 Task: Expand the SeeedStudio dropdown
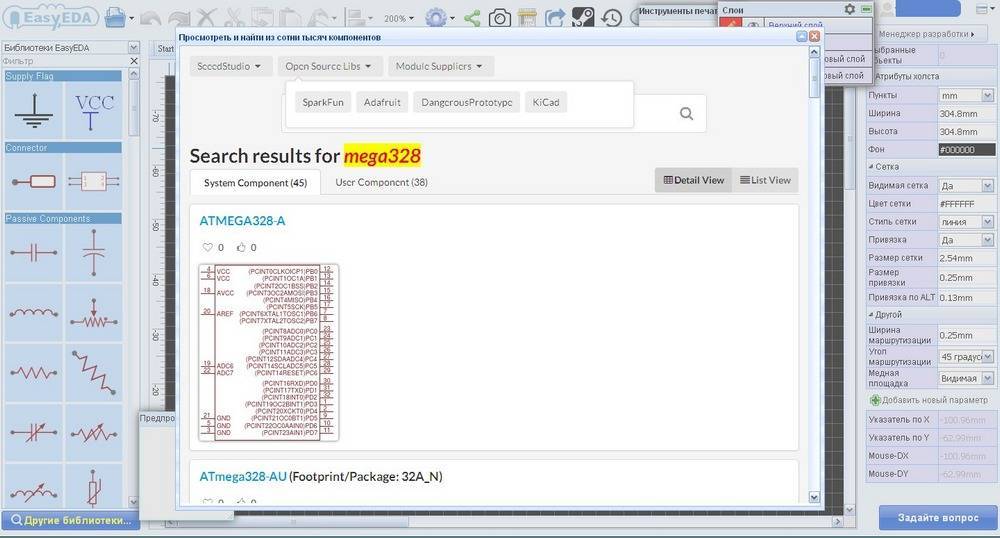pos(230,66)
